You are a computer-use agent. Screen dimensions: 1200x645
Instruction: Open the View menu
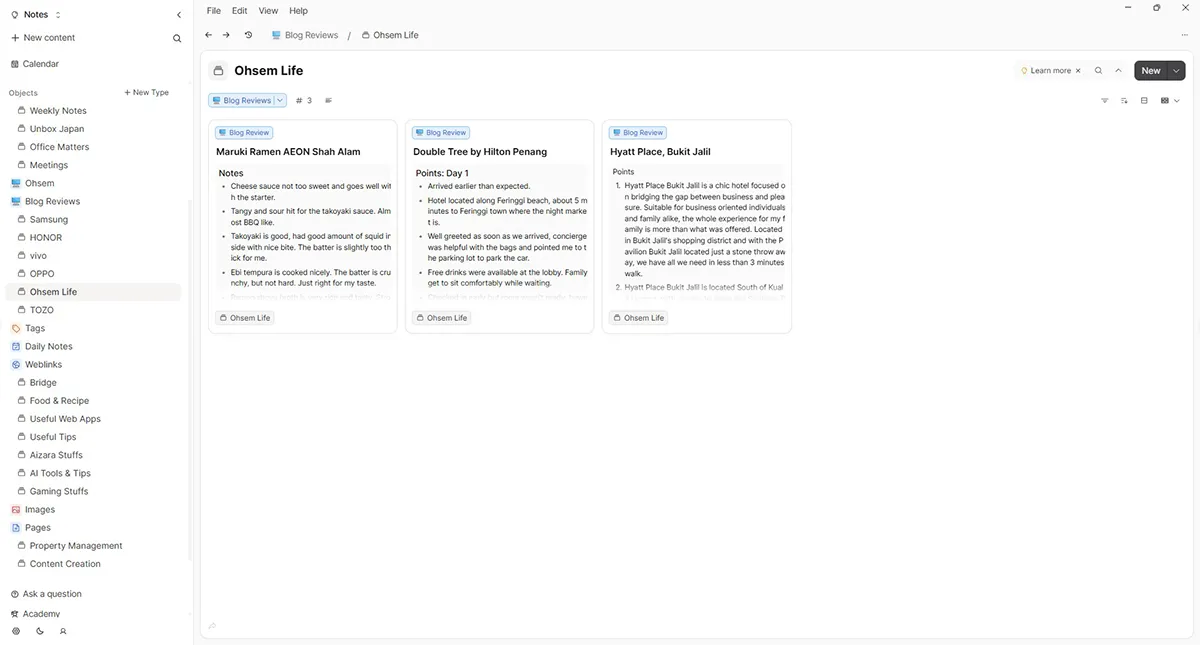pyautogui.click(x=268, y=11)
